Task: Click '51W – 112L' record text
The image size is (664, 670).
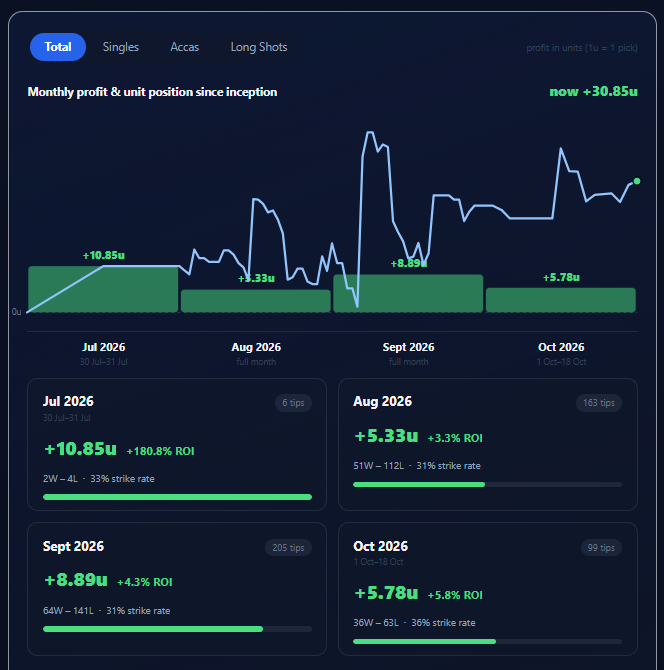Action: pyautogui.click(x=379, y=466)
